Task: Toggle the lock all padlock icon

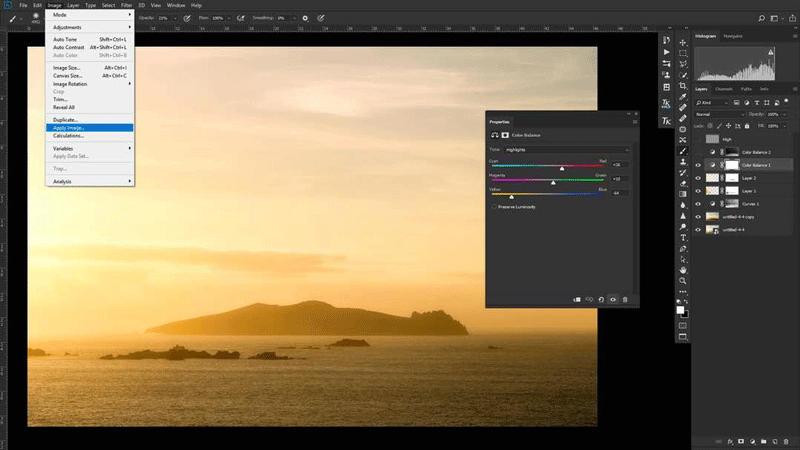Action: click(x=747, y=126)
